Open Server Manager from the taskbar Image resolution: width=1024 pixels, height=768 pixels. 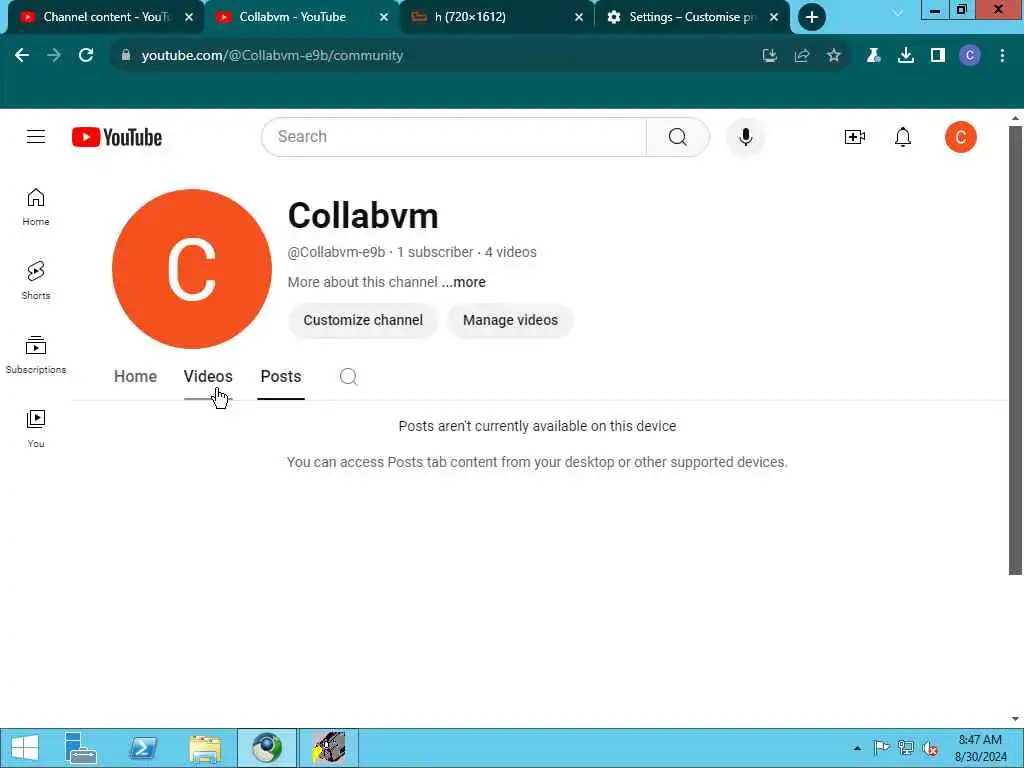pyautogui.click(x=81, y=748)
